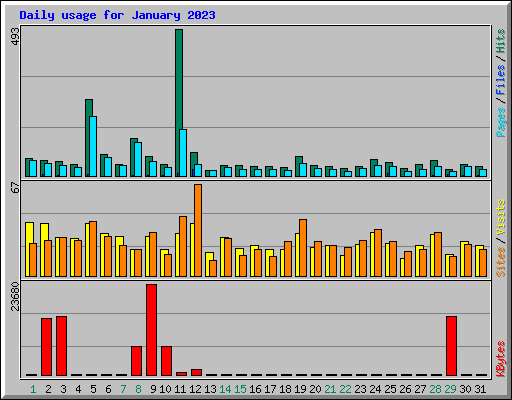This screenshot has width=512, height=400.
Task: Click the 23680 y-axis value
Action: (15, 297)
